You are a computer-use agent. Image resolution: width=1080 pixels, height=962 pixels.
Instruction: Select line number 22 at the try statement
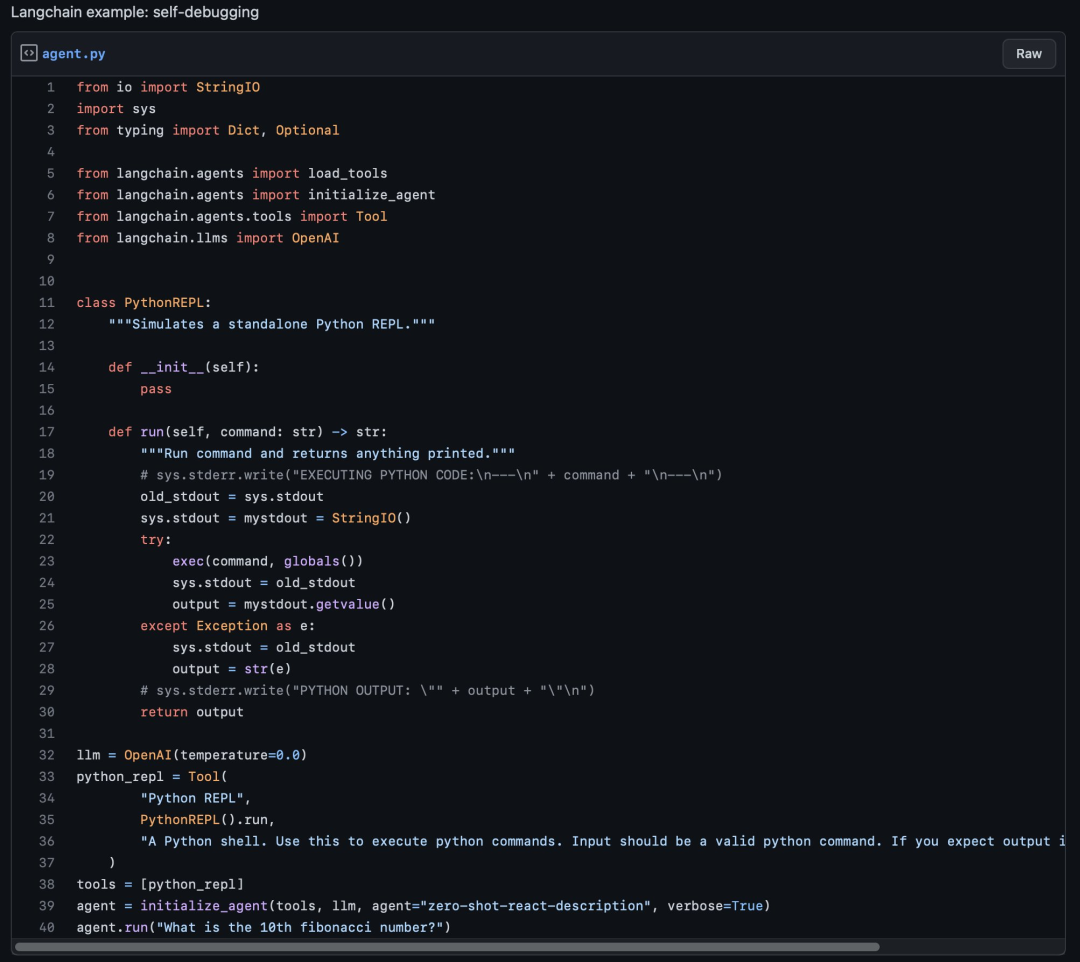[x=47, y=540]
